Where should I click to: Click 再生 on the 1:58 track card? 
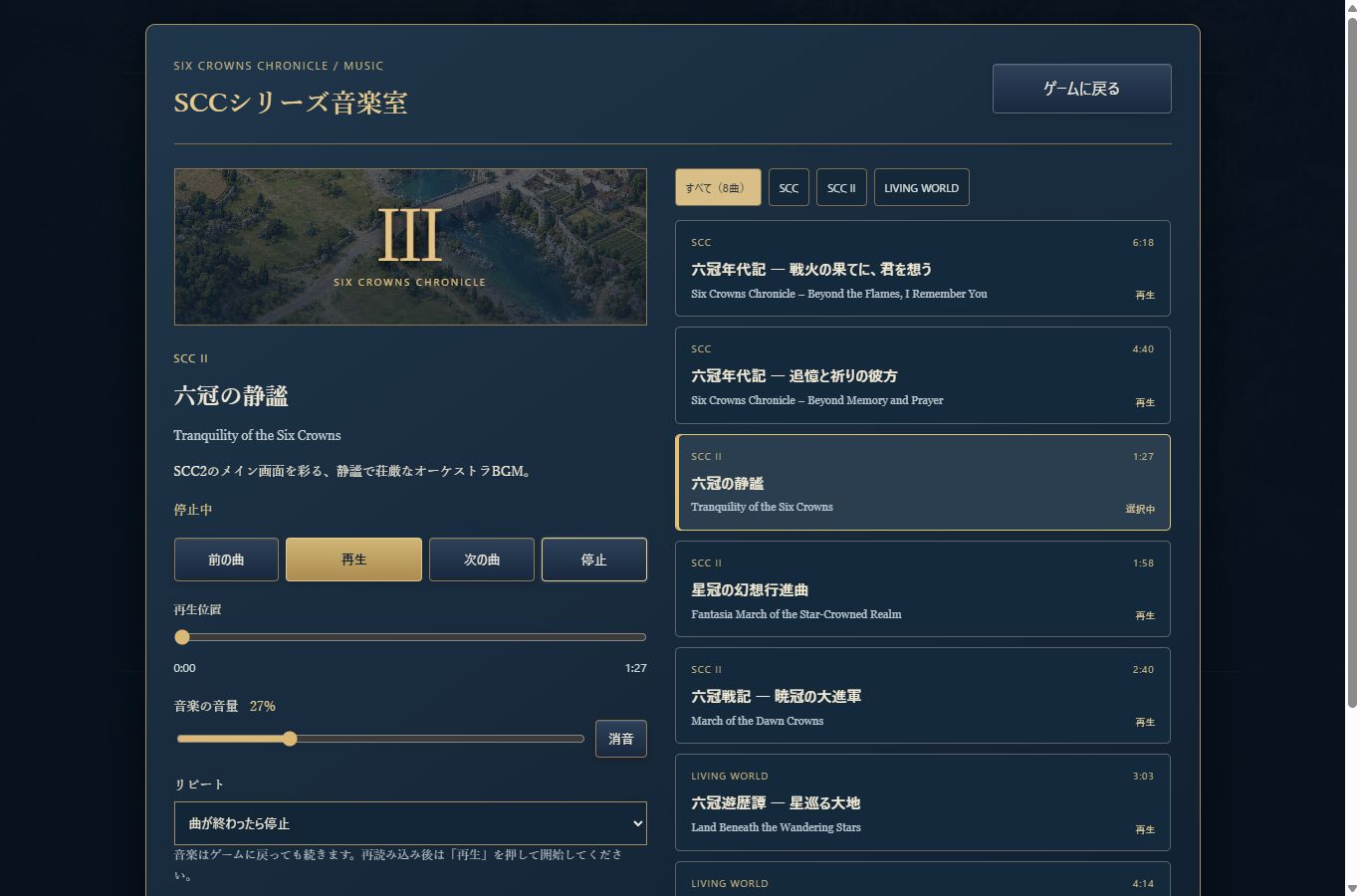1145,615
